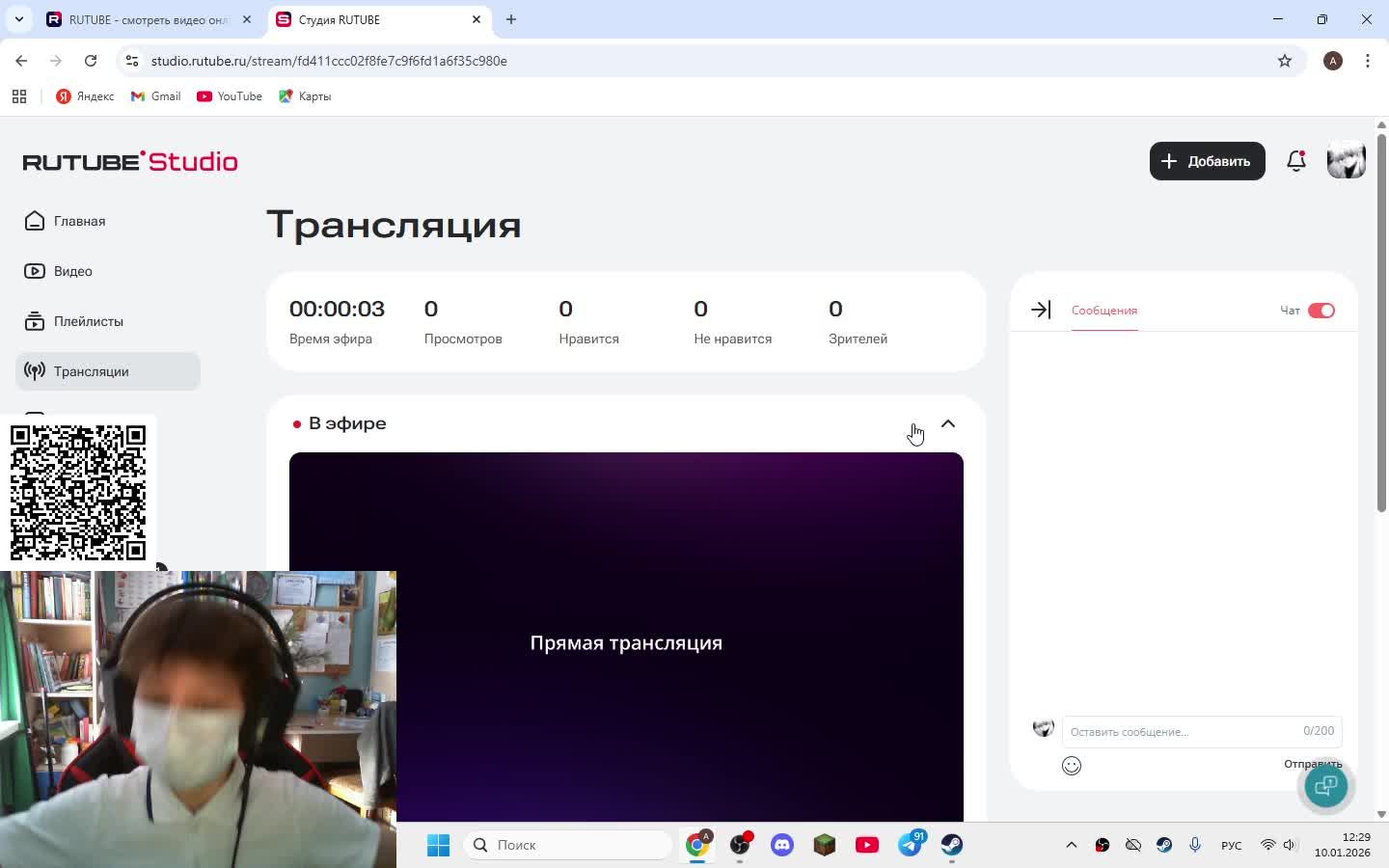Click the Нравится counter label
This screenshot has width=1389, height=868.
588,339
